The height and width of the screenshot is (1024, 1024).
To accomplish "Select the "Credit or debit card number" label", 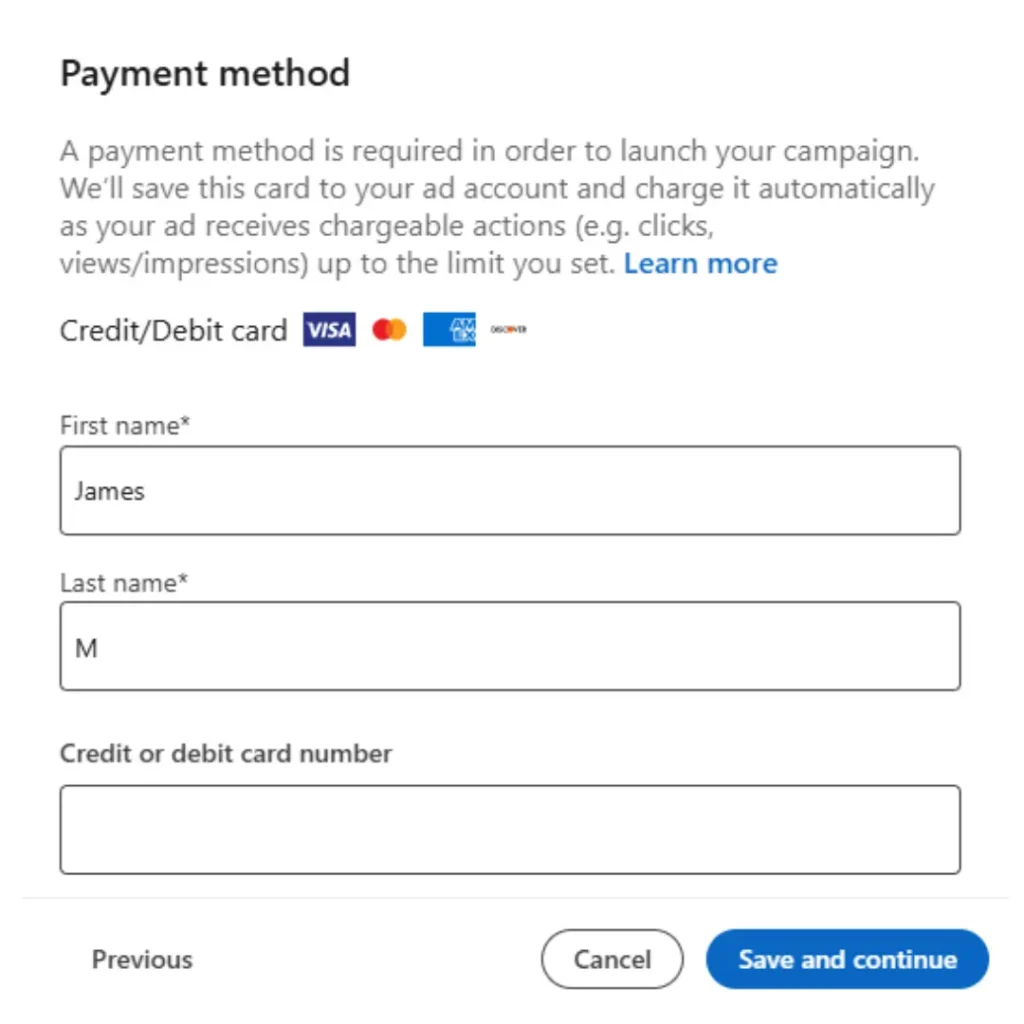I will [x=226, y=754].
